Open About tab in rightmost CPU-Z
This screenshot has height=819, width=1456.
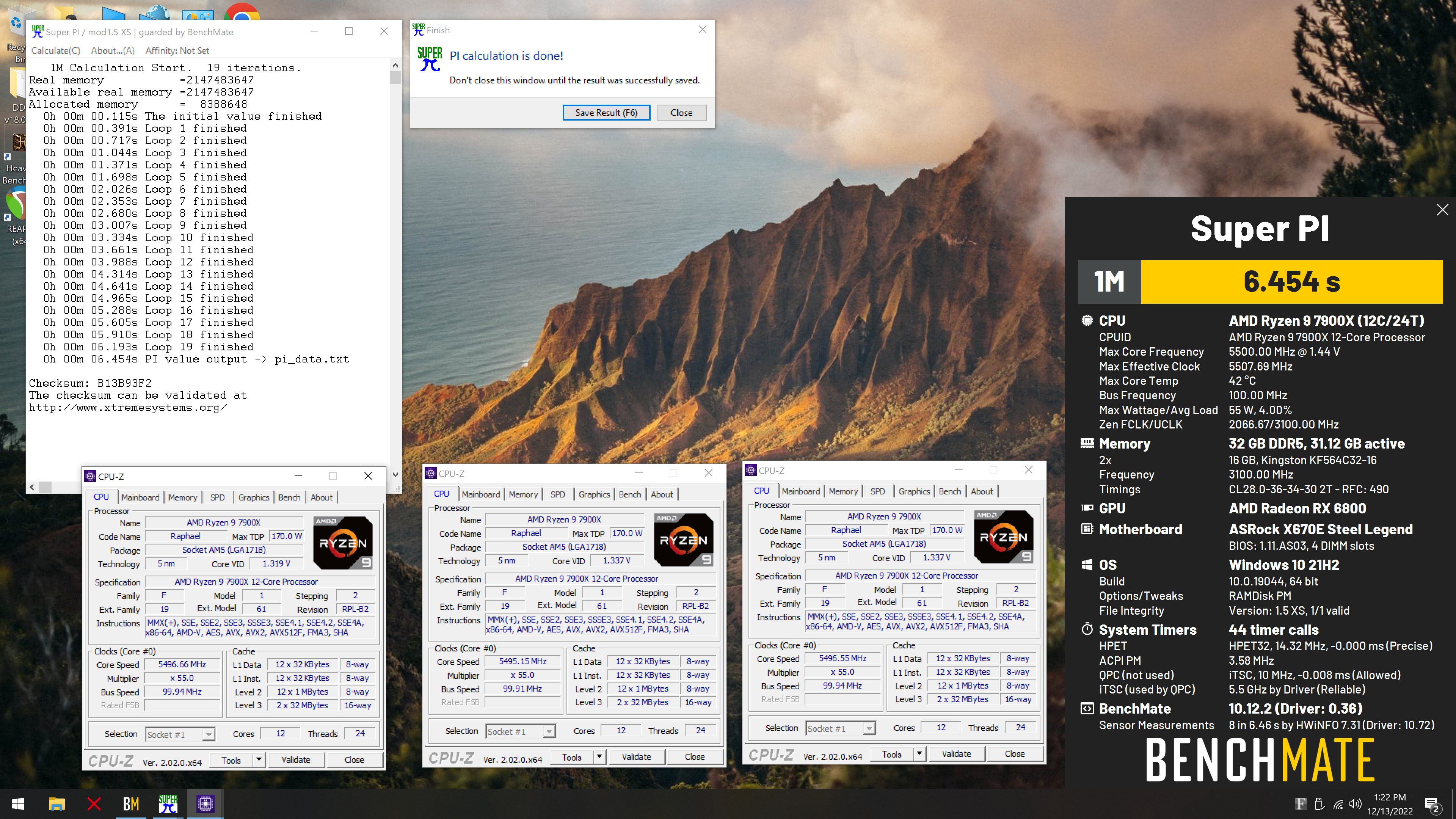982,491
